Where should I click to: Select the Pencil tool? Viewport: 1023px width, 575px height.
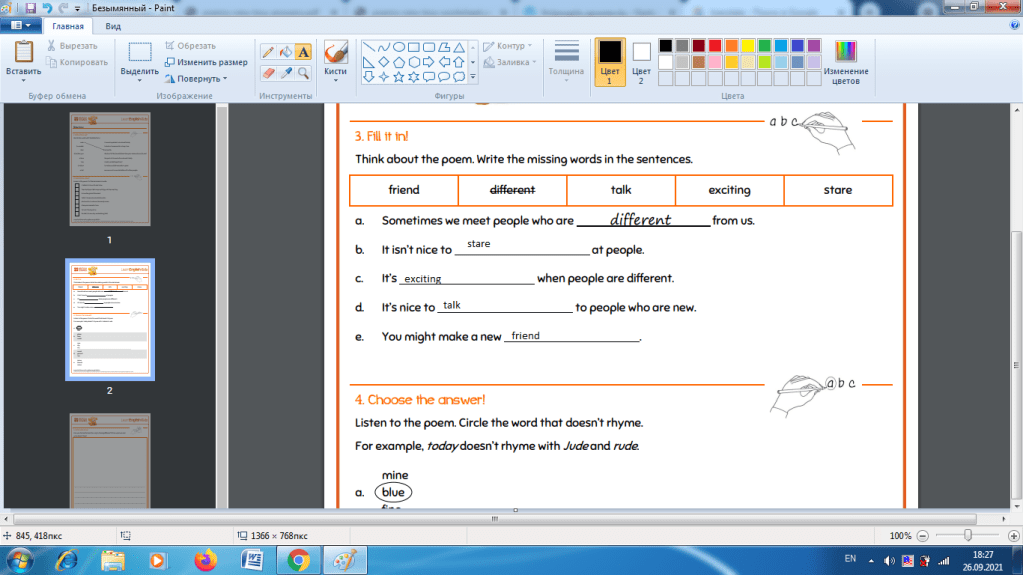[268, 52]
